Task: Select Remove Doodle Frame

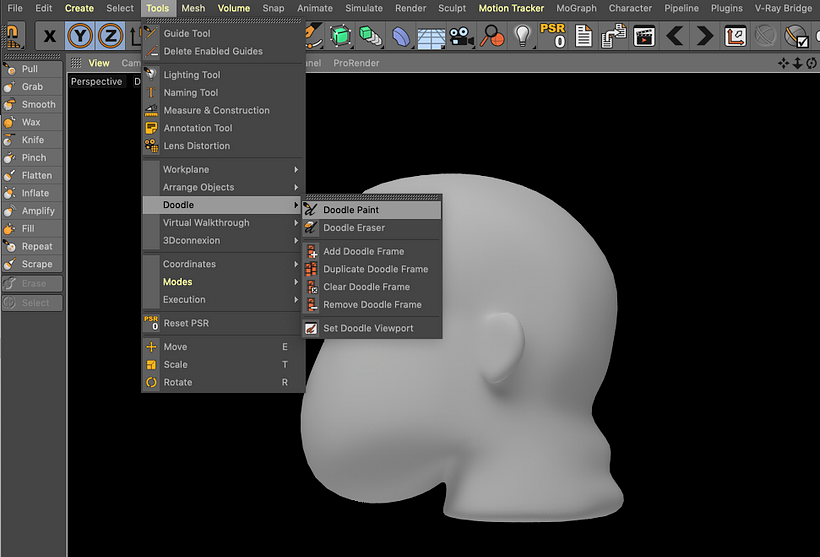Action: click(x=372, y=304)
